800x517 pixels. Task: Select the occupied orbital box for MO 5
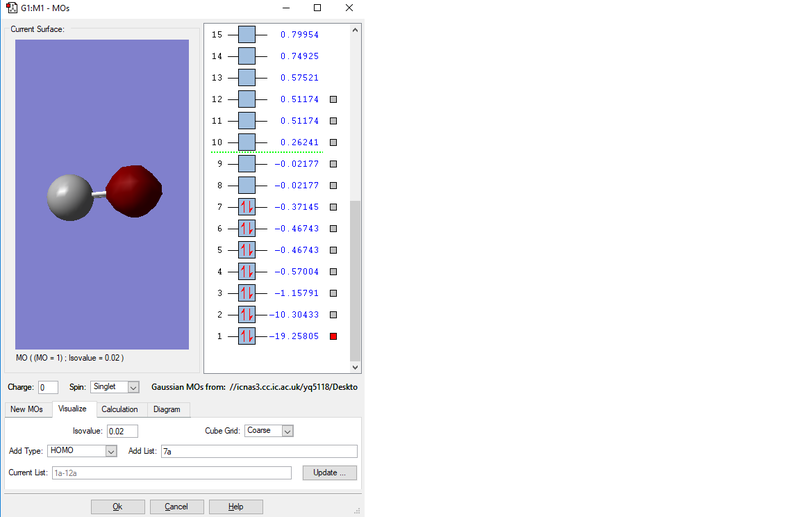pyautogui.click(x=247, y=250)
